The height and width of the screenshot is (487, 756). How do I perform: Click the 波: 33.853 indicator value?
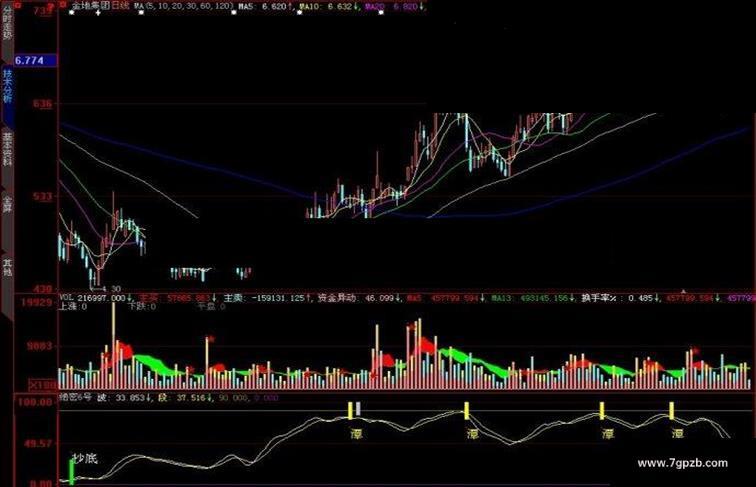[126, 398]
